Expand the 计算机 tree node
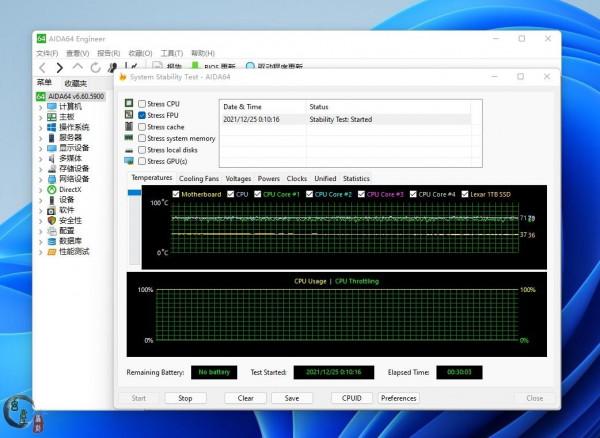The image size is (600, 438). [x=41, y=106]
